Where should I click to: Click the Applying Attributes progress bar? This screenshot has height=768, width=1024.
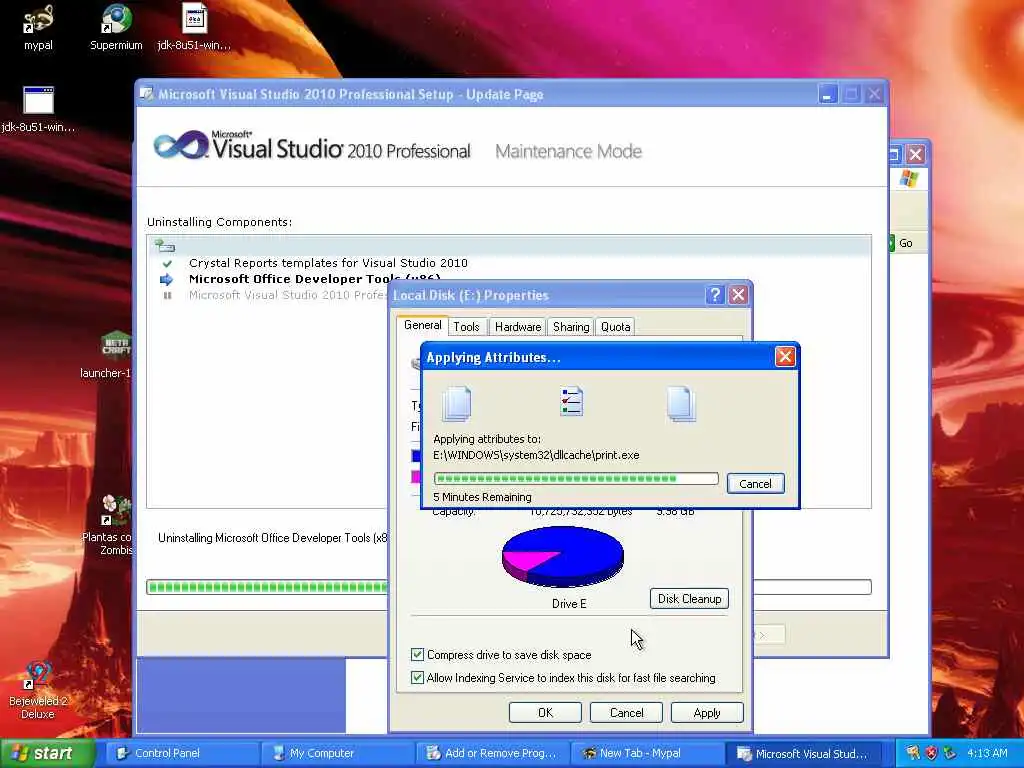[x=576, y=479]
